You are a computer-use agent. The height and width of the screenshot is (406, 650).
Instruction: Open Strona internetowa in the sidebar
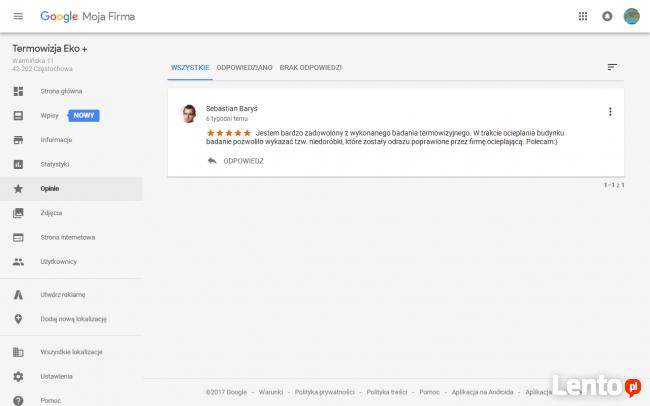[68, 238]
